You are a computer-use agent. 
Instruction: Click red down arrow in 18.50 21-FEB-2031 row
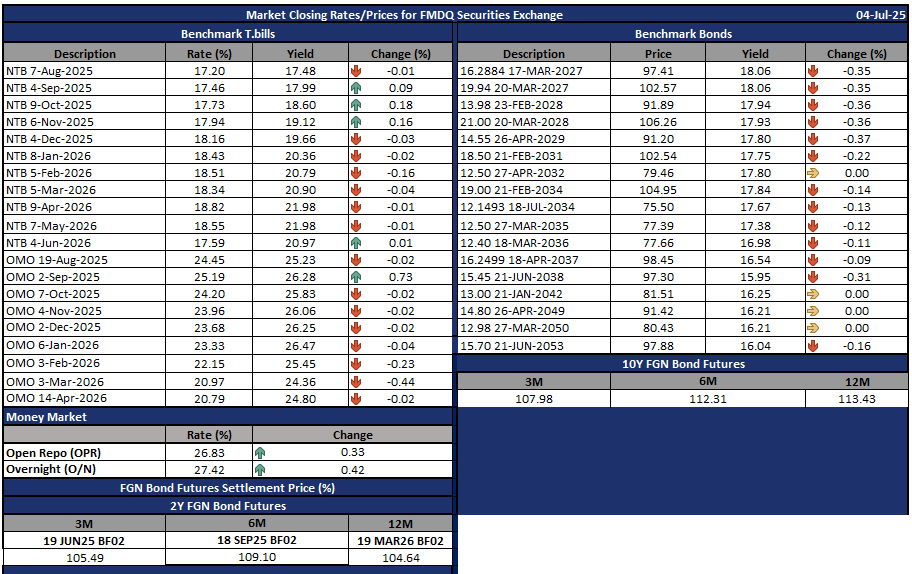coord(813,156)
